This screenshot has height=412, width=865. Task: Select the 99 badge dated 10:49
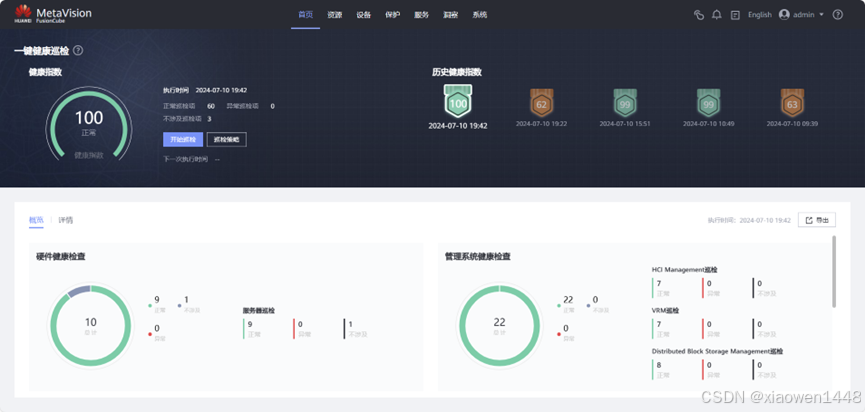[708, 102]
